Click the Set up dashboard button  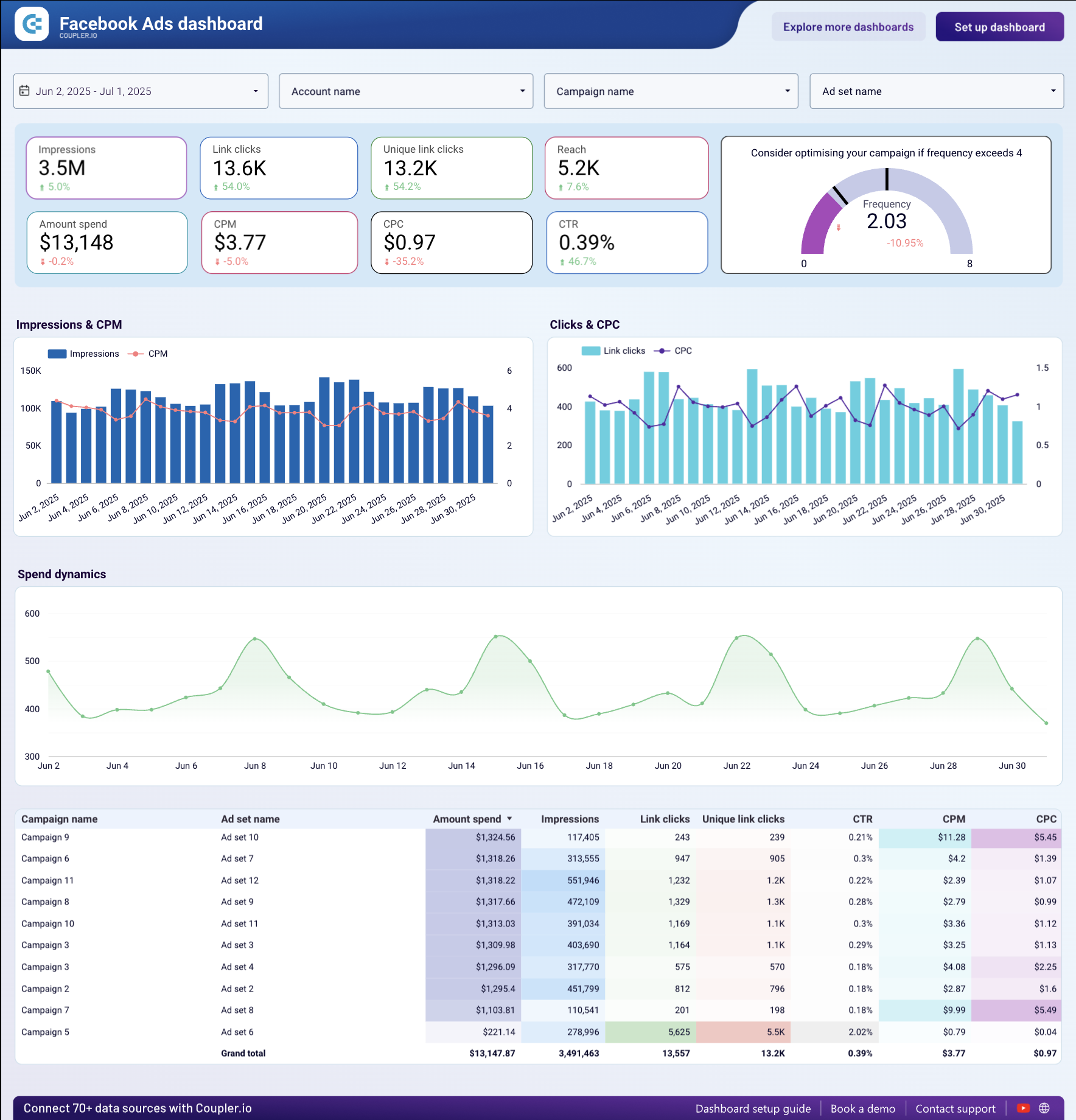pos(999,26)
